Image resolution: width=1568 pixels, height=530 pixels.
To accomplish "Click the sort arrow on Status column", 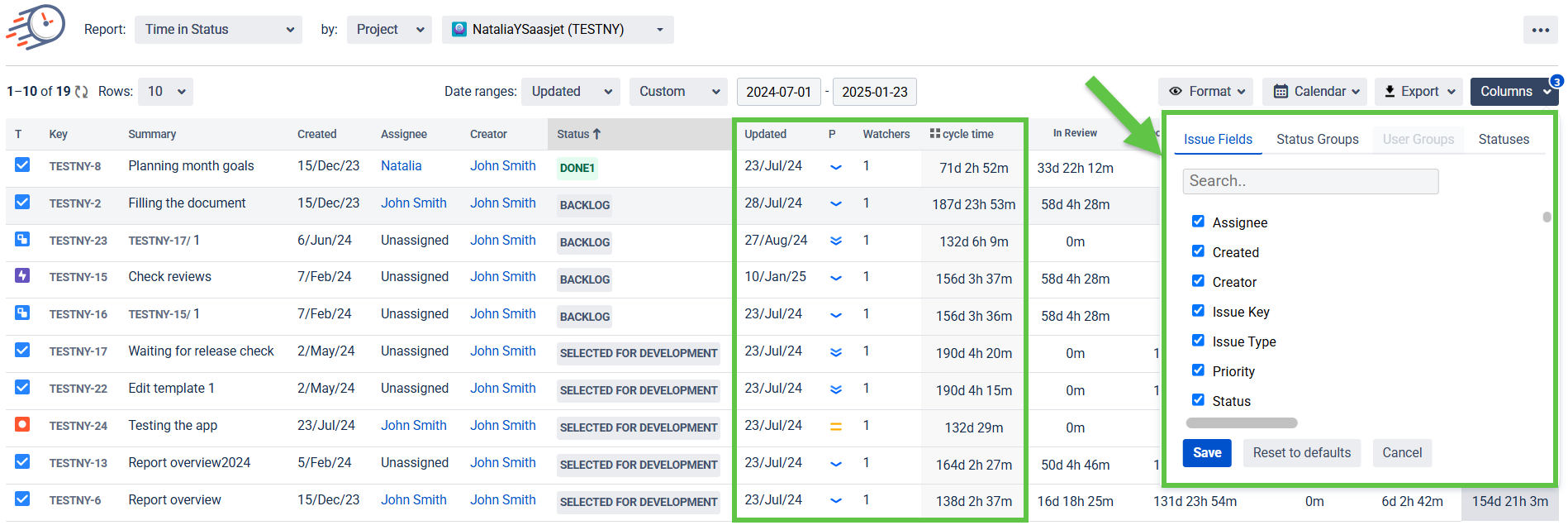I will coord(597,134).
